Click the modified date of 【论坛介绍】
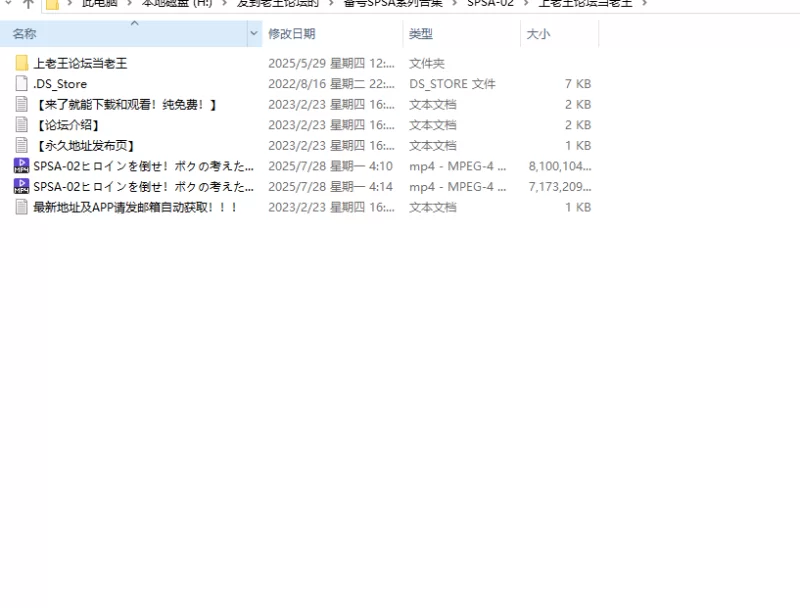 [331, 125]
